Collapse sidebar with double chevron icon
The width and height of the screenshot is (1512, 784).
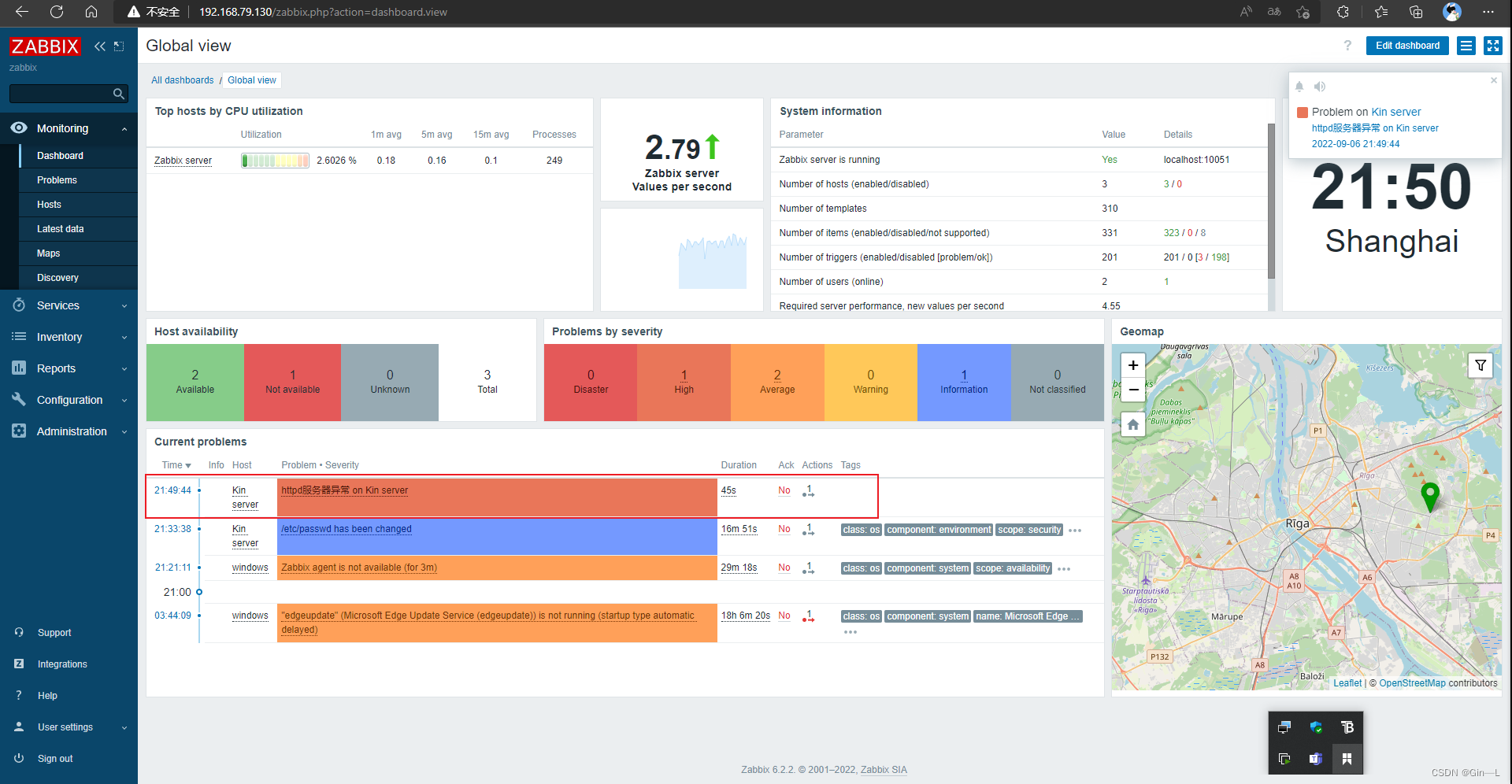point(100,46)
